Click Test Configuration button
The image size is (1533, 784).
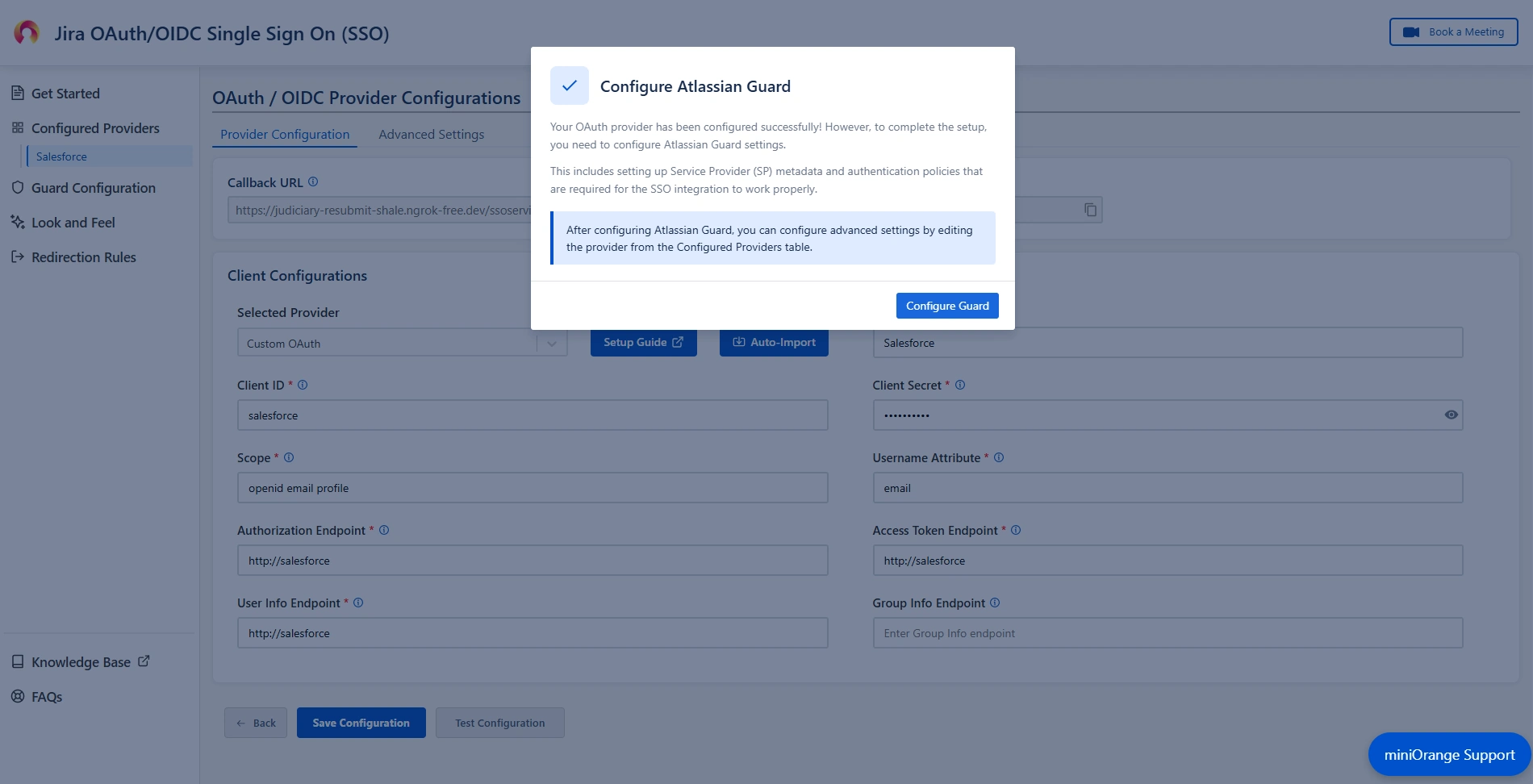[499, 723]
